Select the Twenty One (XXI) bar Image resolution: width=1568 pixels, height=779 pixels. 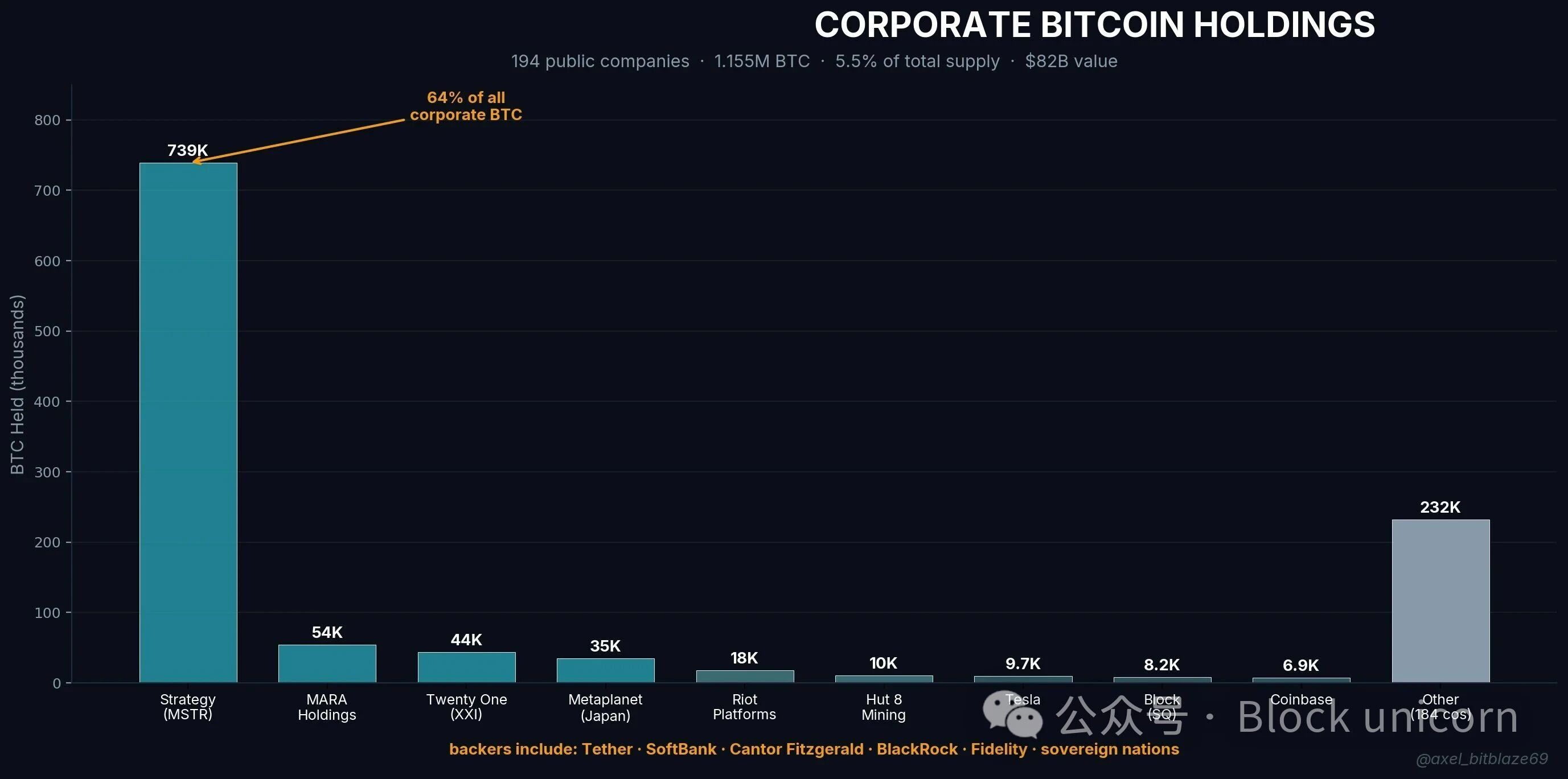(466, 667)
